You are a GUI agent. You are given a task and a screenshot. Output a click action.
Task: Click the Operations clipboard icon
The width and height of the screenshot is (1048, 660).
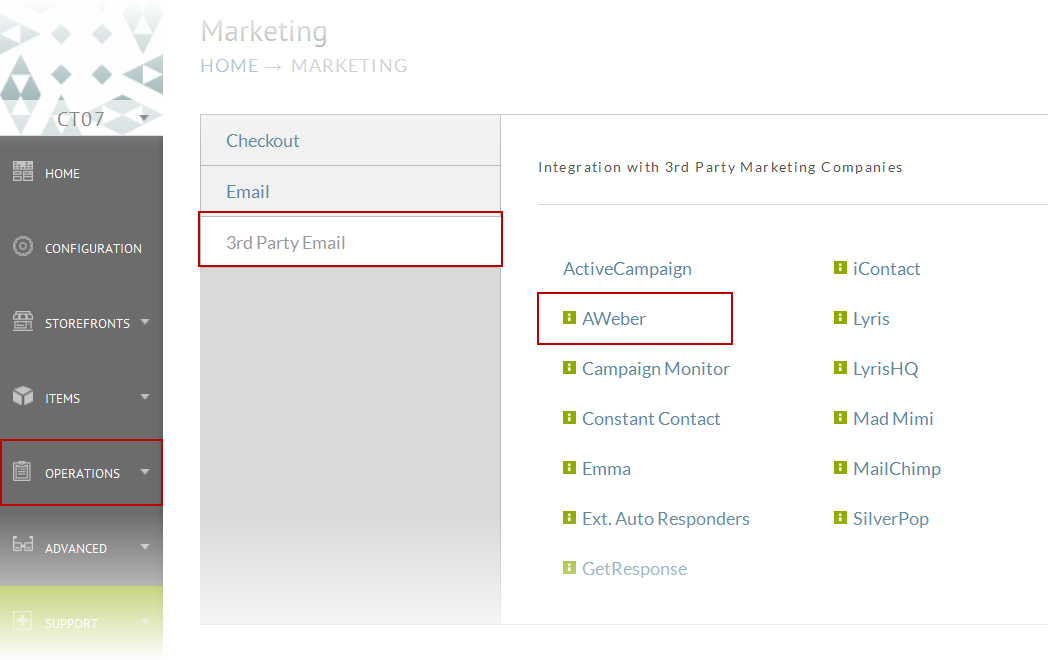tap(22, 471)
